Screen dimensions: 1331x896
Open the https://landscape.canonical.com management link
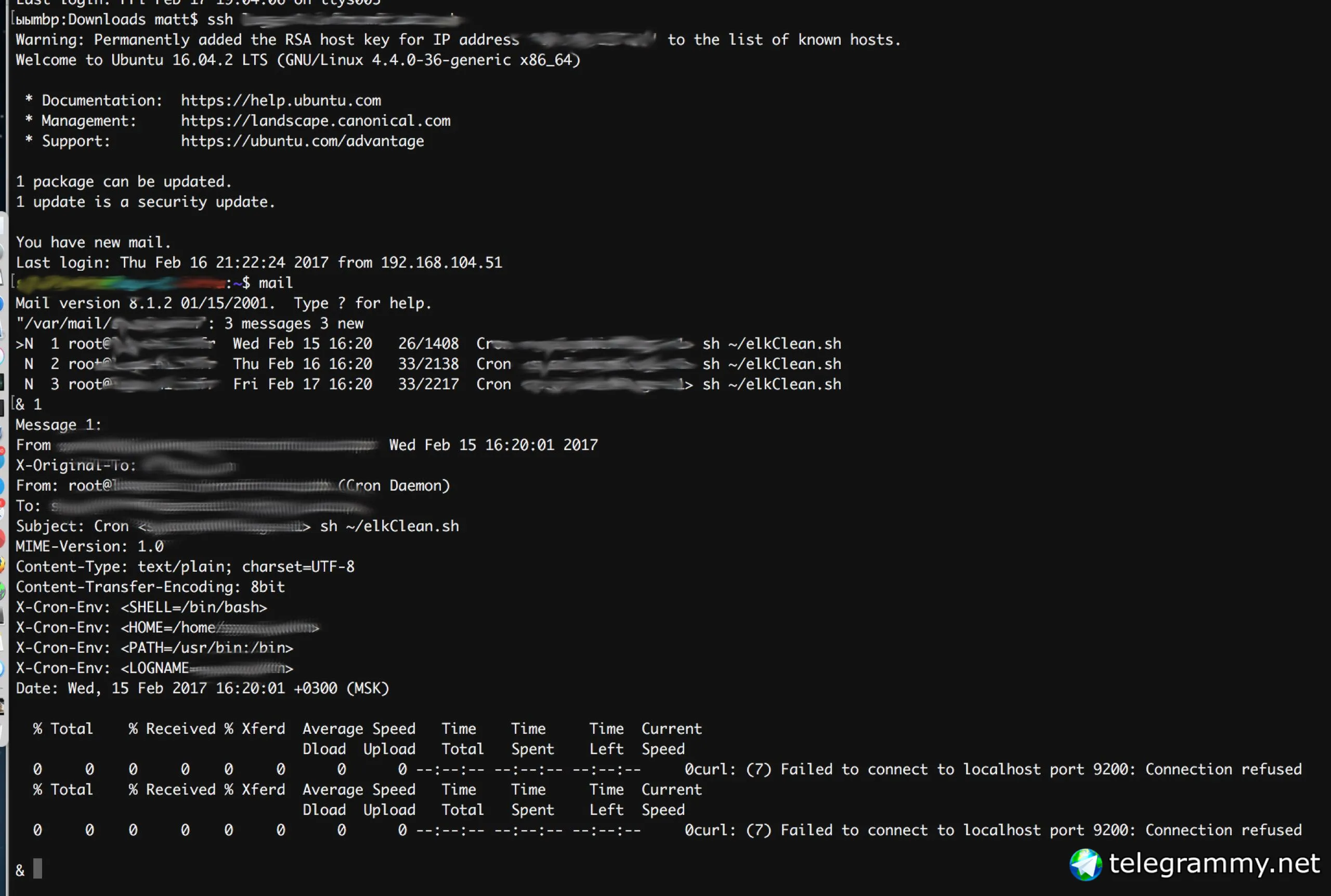[x=316, y=121]
